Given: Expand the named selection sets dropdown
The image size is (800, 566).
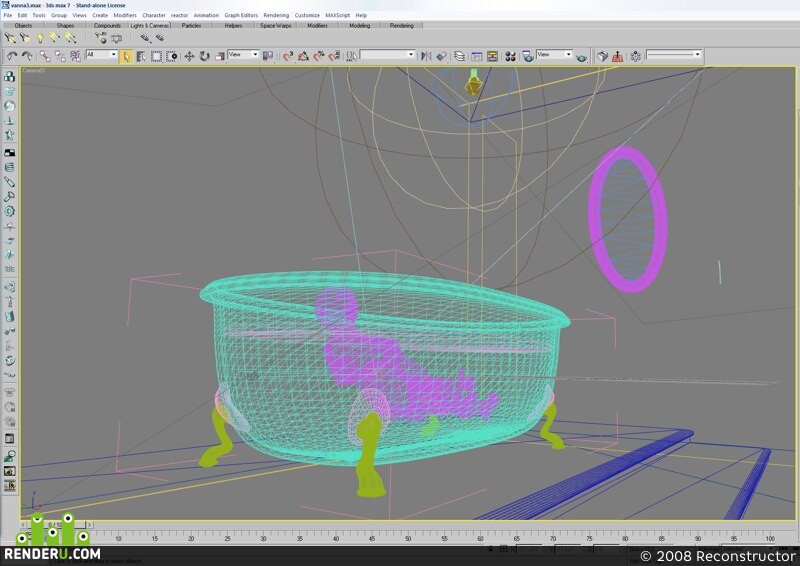Looking at the screenshot, I should [387, 55].
